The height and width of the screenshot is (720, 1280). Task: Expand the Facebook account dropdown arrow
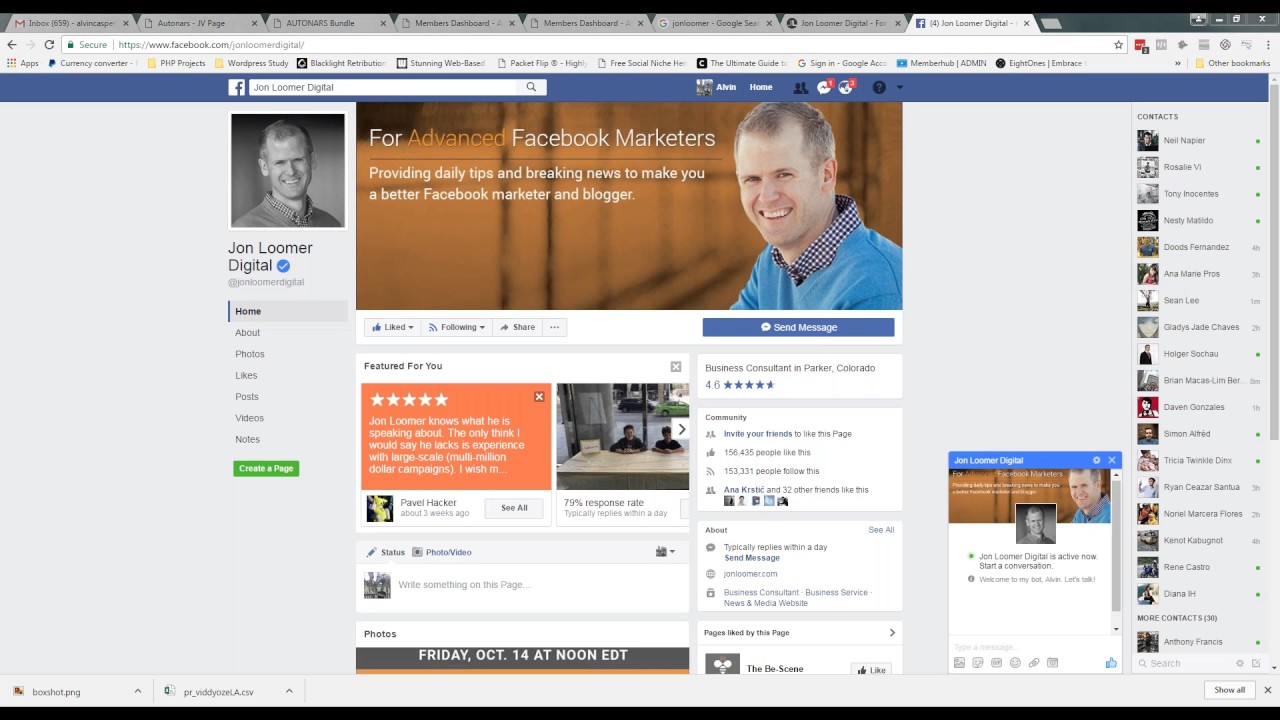(899, 87)
